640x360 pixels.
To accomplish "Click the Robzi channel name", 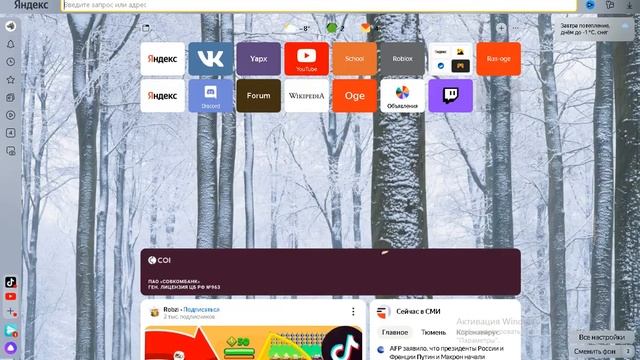I will 171,309.
